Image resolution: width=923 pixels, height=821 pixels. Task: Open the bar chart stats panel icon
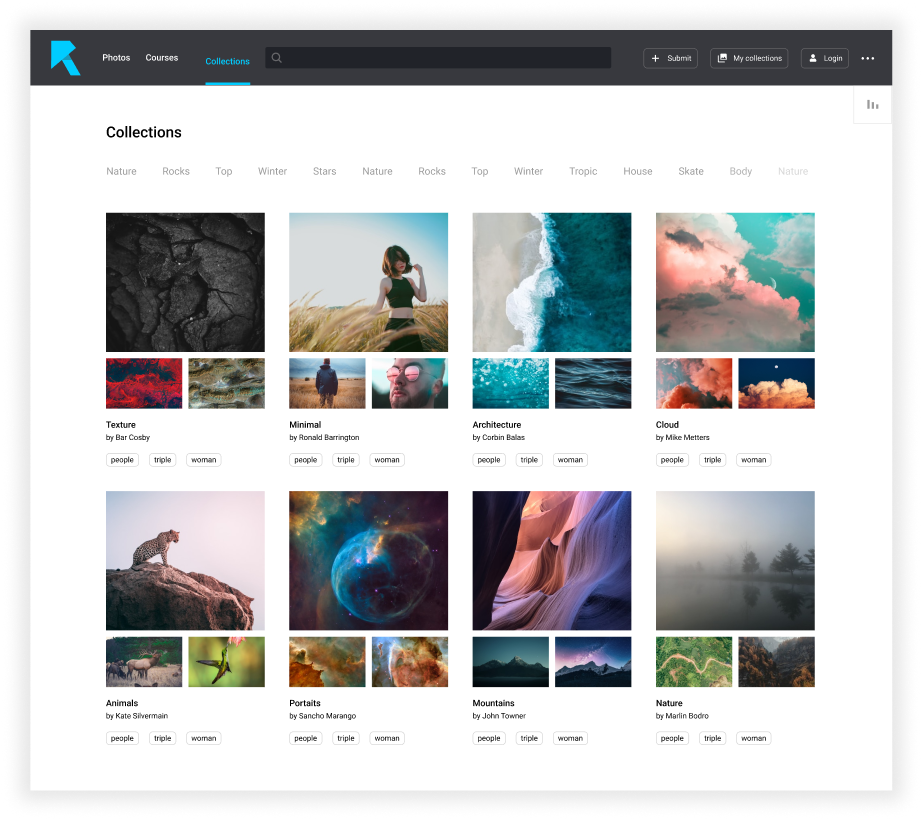tap(872, 104)
